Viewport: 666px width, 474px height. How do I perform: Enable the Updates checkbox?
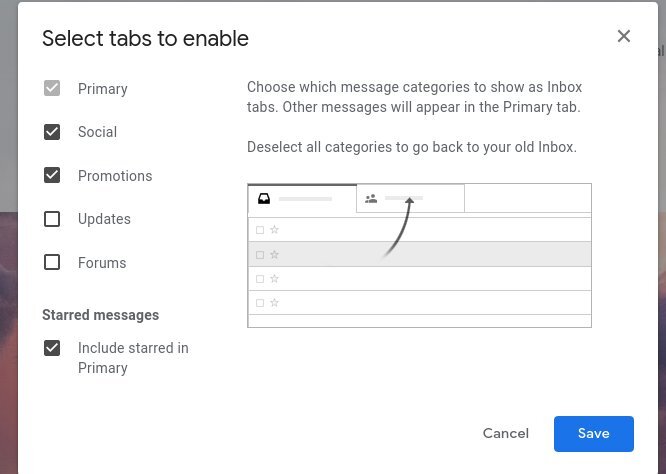pyautogui.click(x=52, y=219)
